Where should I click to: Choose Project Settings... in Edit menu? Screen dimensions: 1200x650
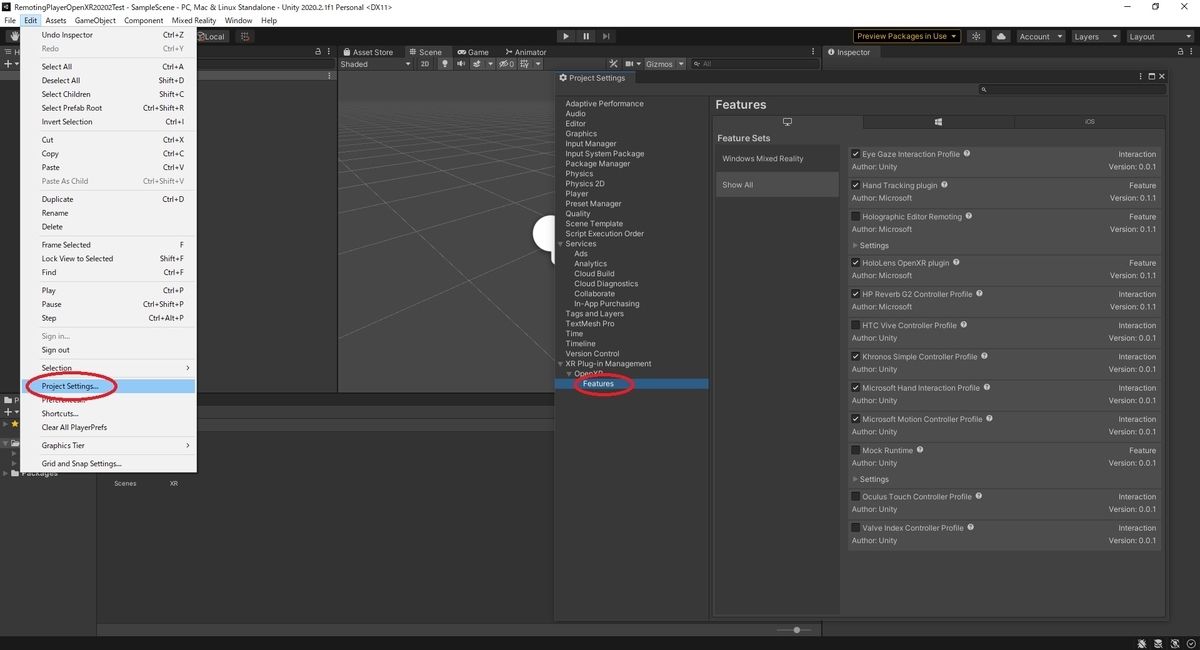[108, 386]
